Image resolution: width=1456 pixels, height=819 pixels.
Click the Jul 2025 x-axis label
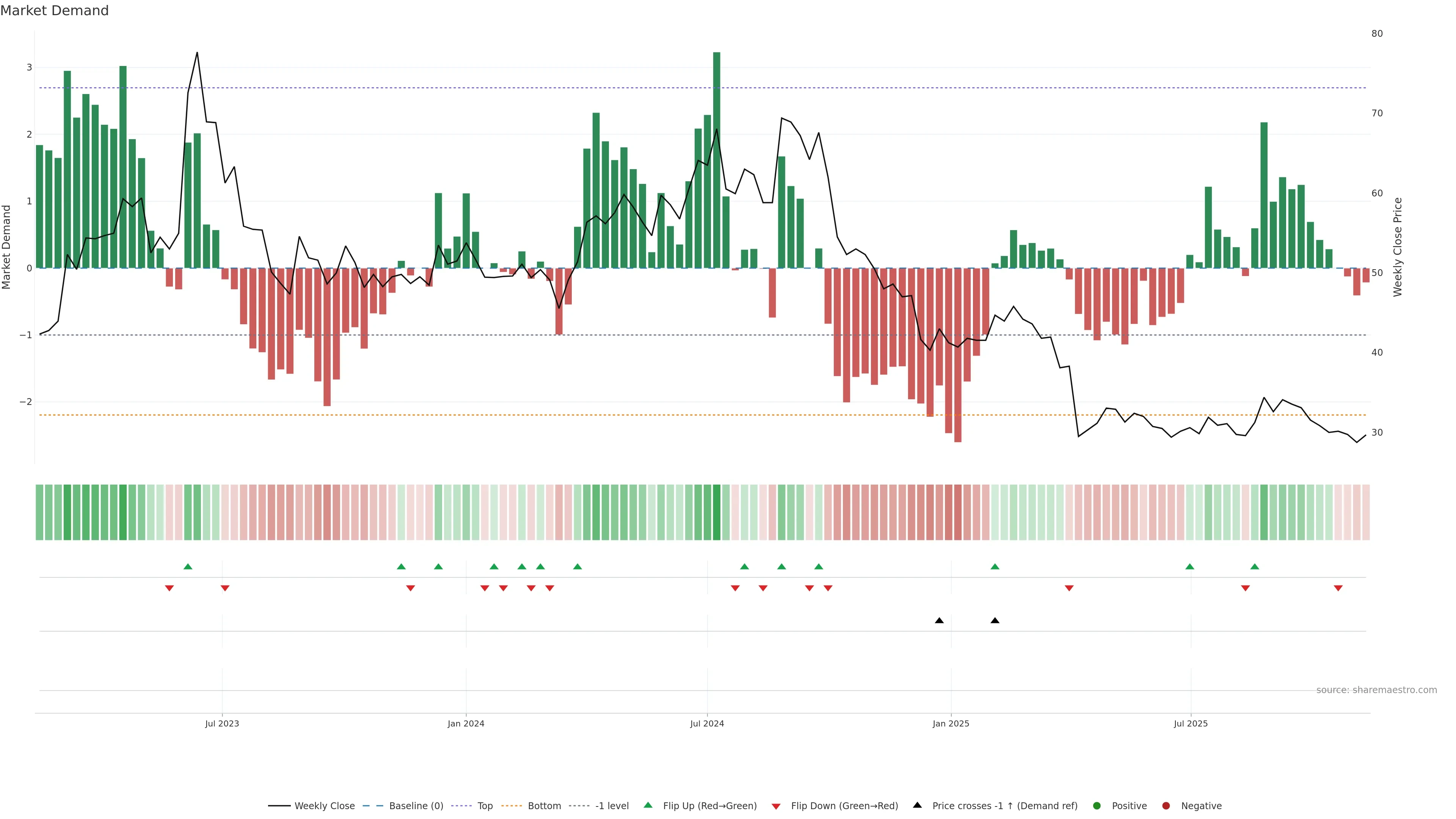coord(1190,723)
